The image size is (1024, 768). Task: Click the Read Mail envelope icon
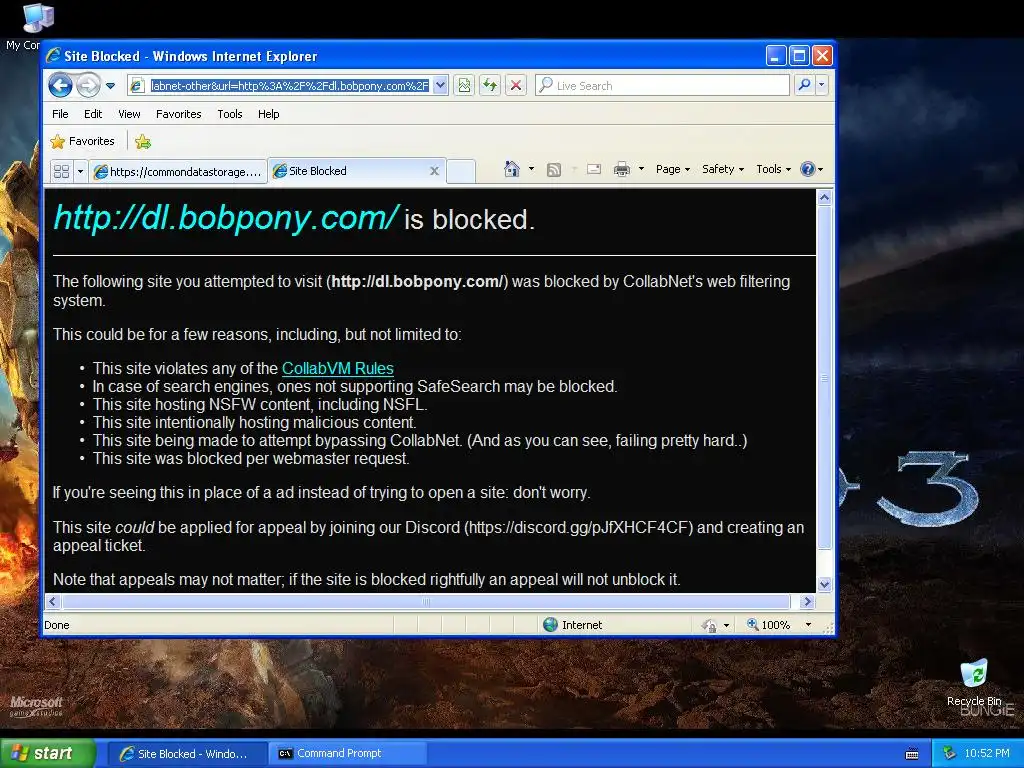(594, 170)
